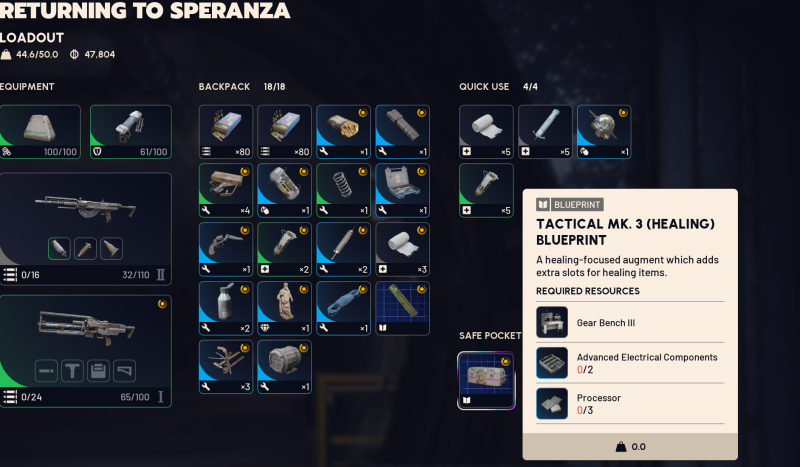Pick the grenade item in Quick Use
This screenshot has width=800, height=467.
(x=604, y=132)
